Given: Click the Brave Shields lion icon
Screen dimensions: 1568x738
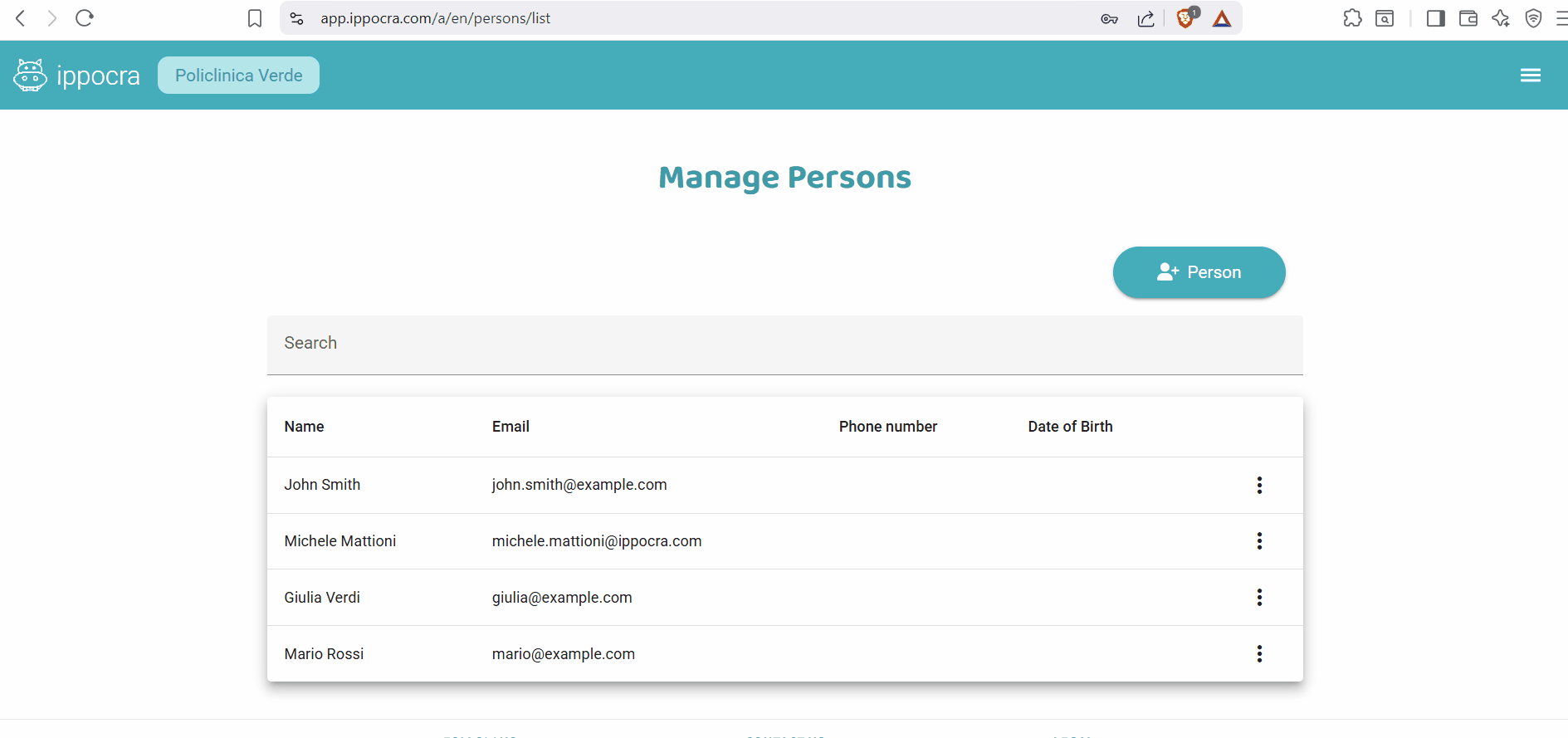Looking at the screenshot, I should (x=1185, y=18).
